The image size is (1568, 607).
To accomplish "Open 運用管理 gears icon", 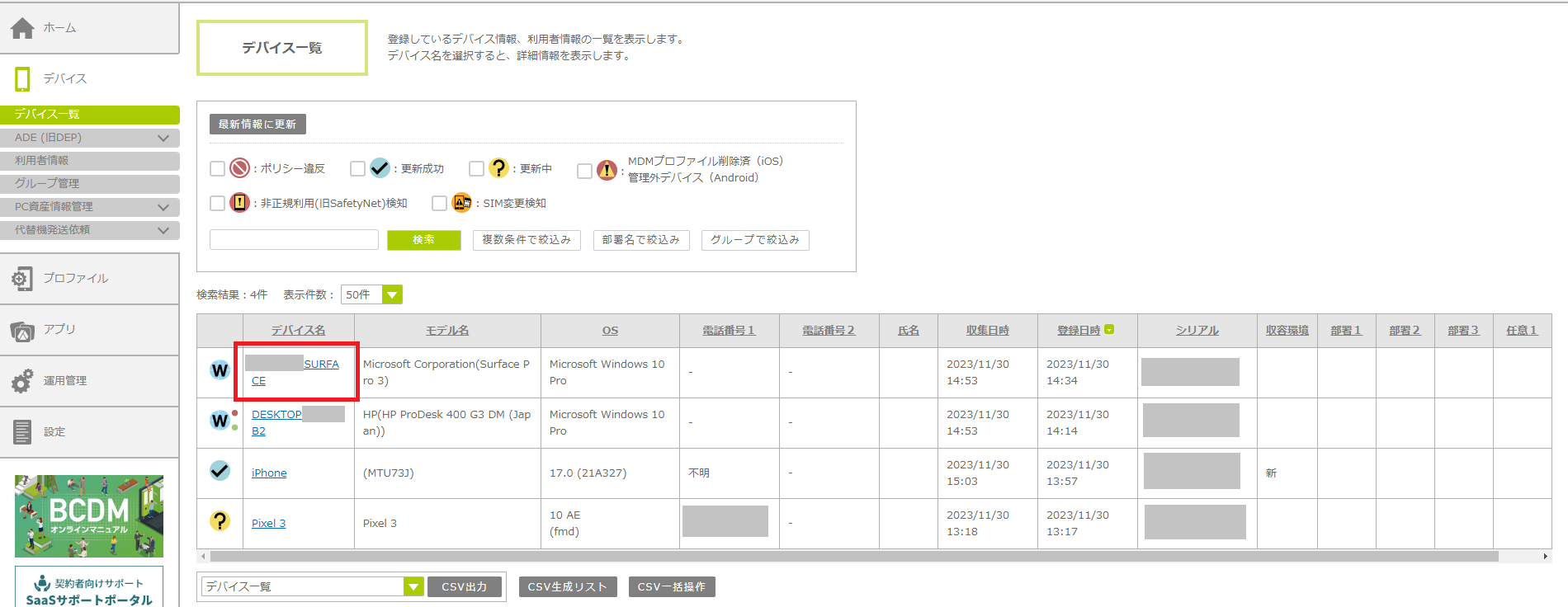I will pos(22,381).
